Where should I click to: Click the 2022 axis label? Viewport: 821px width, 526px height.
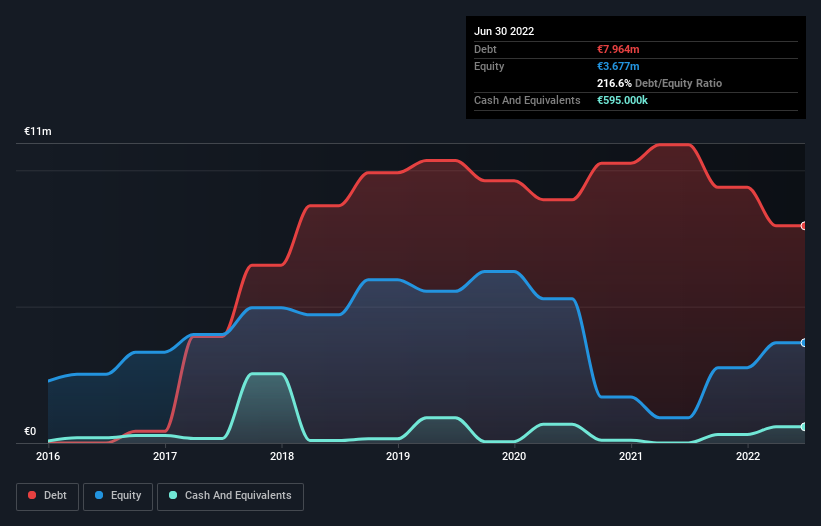tap(748, 456)
